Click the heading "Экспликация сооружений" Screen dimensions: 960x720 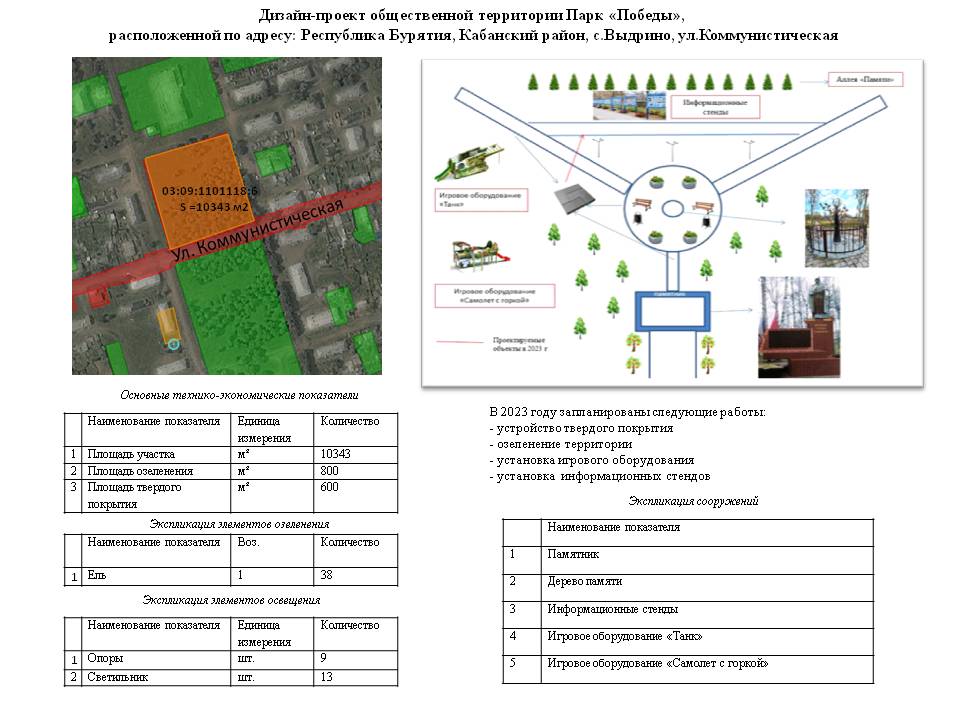point(693,501)
